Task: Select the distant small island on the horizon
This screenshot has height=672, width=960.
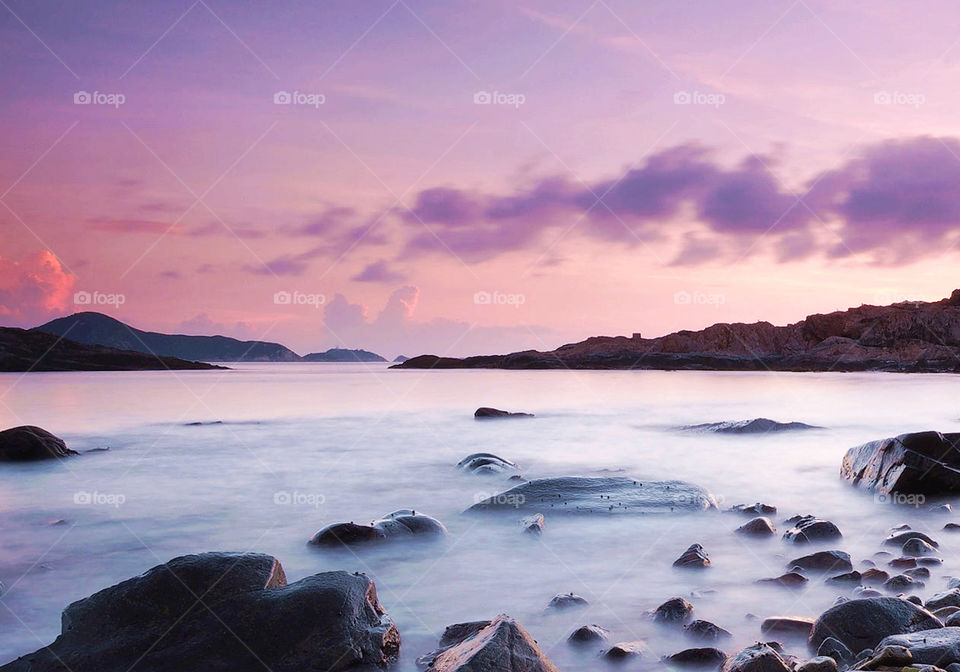Action: (343, 355)
